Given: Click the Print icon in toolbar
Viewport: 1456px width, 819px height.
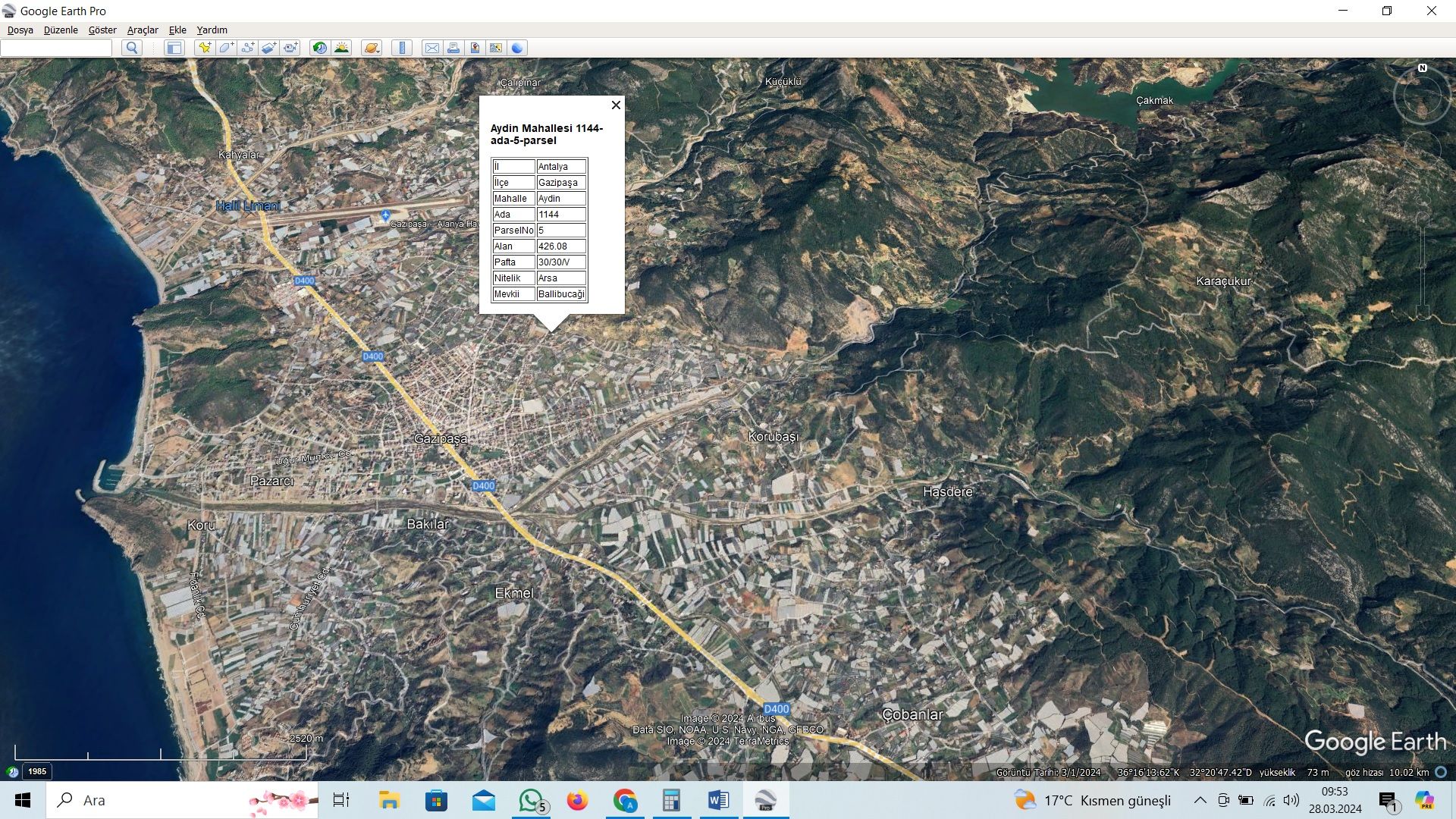Looking at the screenshot, I should click(x=453, y=48).
